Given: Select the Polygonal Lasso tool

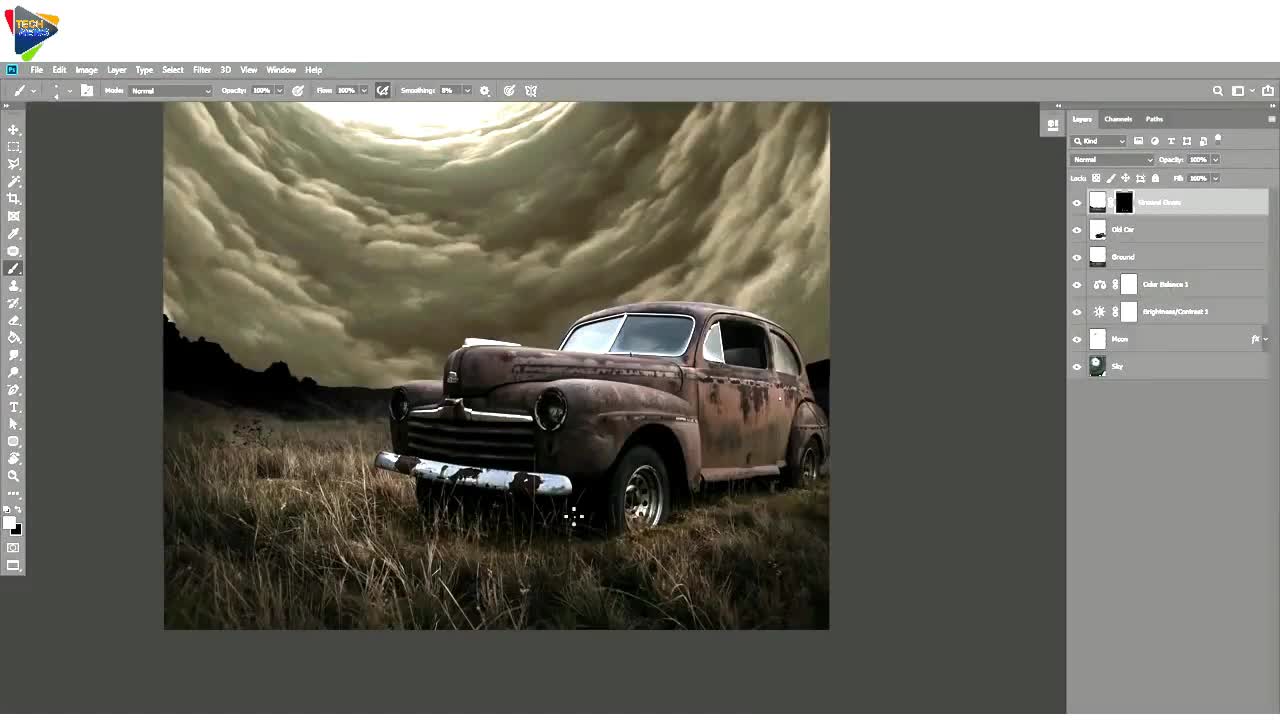Looking at the screenshot, I should 14,163.
